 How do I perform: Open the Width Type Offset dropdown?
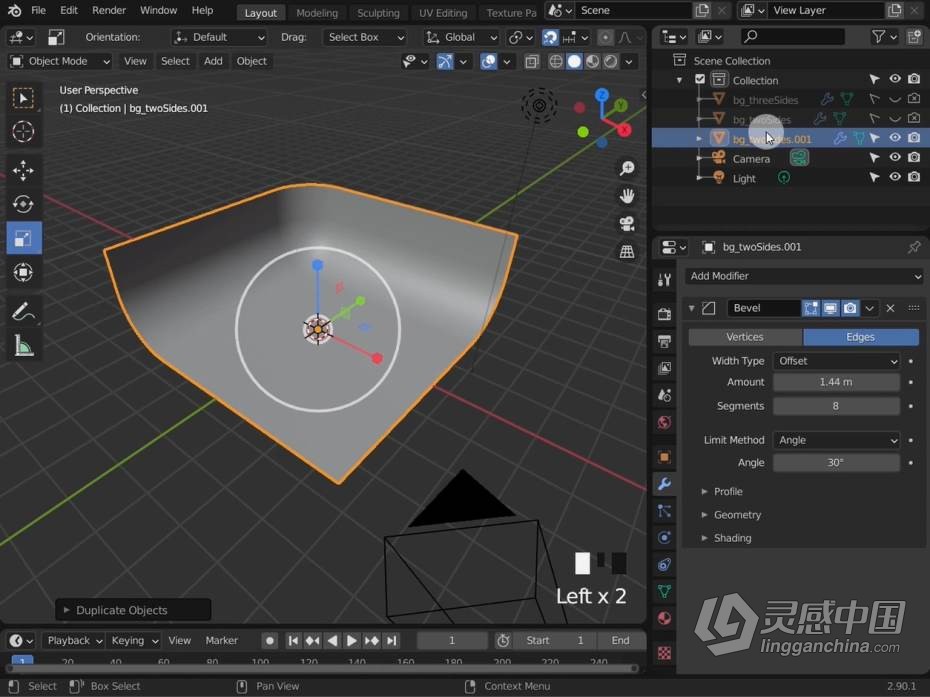[837, 361]
